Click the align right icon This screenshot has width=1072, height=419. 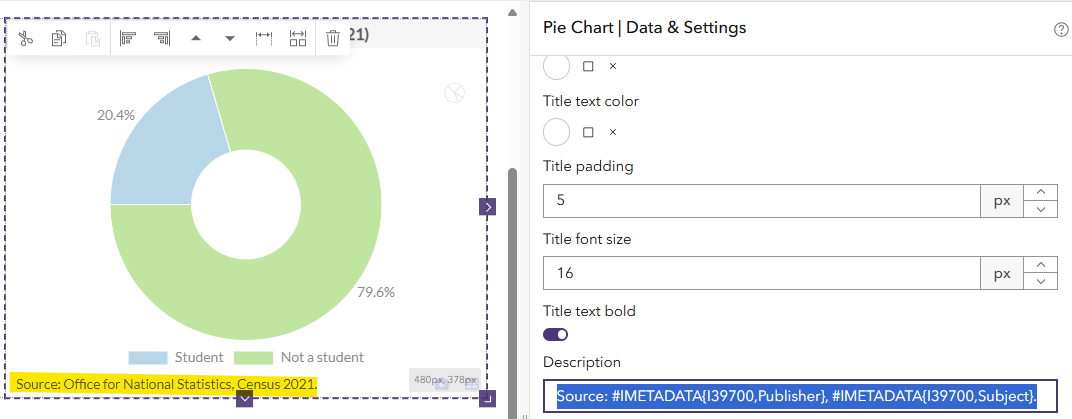coord(161,38)
